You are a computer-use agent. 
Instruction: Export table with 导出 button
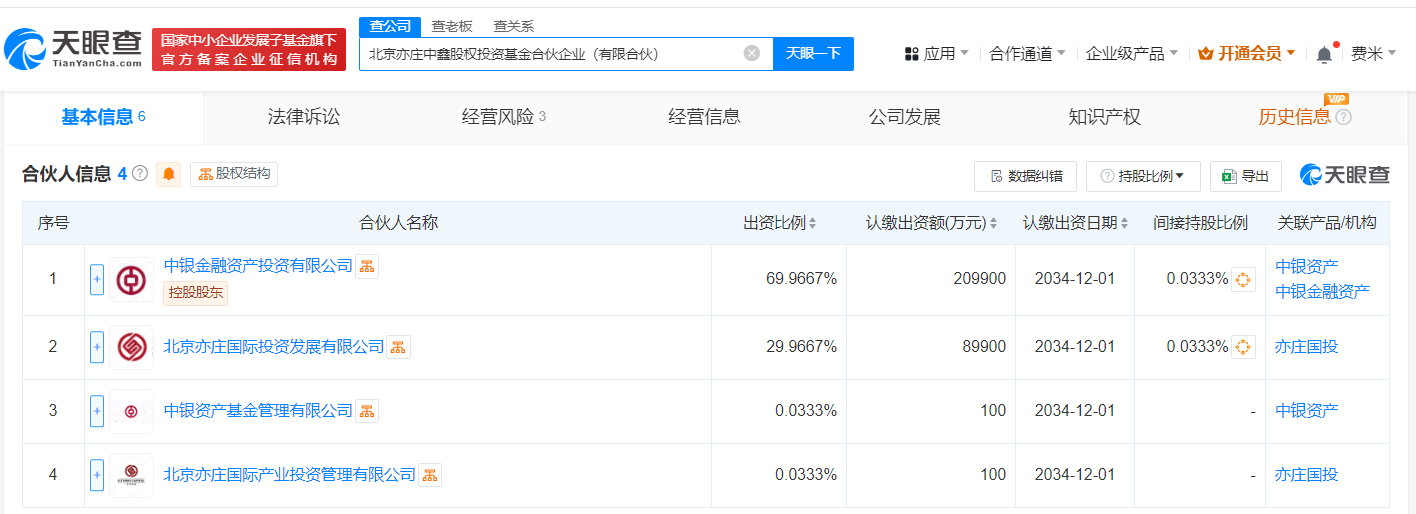click(1245, 176)
